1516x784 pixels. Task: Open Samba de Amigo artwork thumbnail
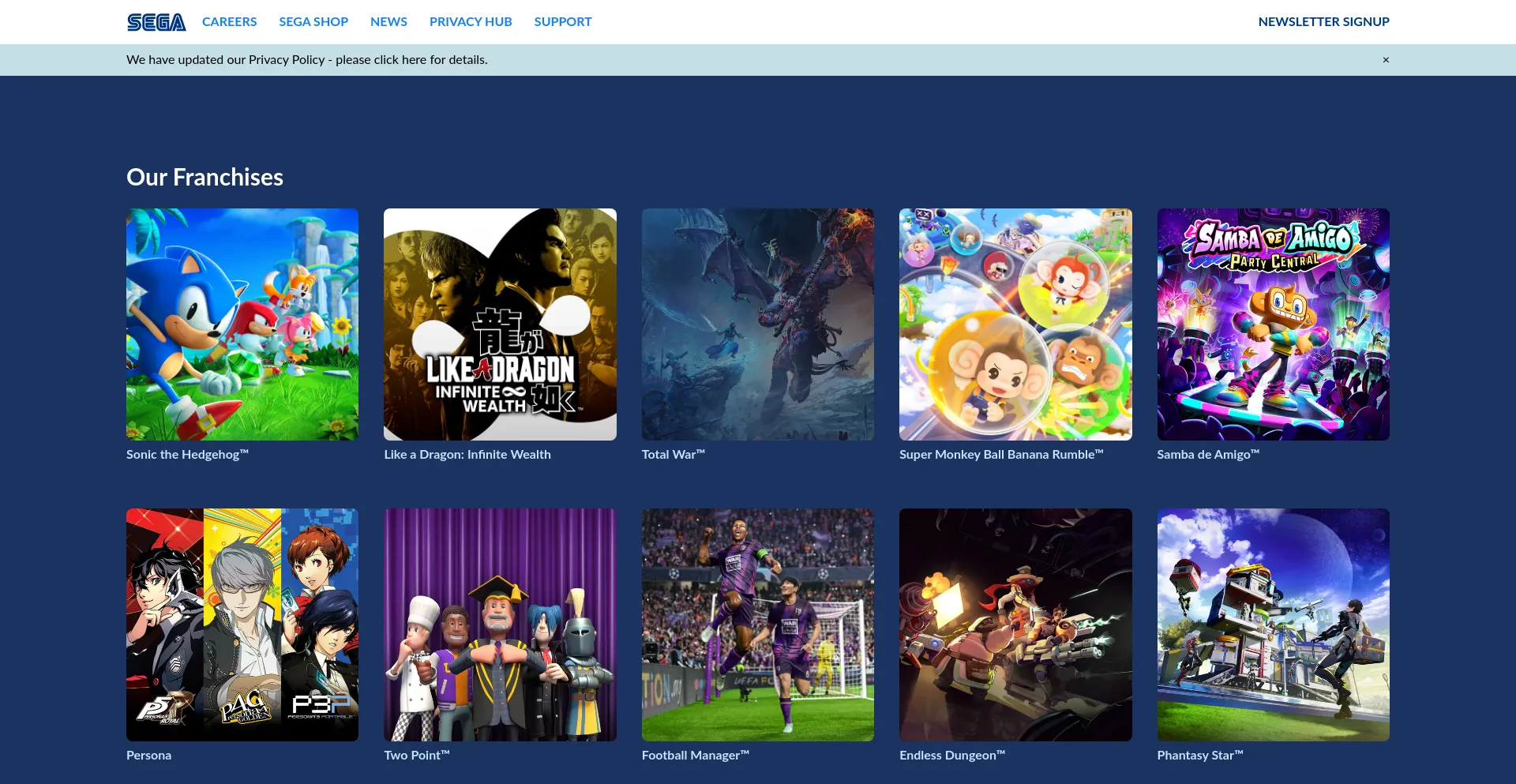[1274, 324]
